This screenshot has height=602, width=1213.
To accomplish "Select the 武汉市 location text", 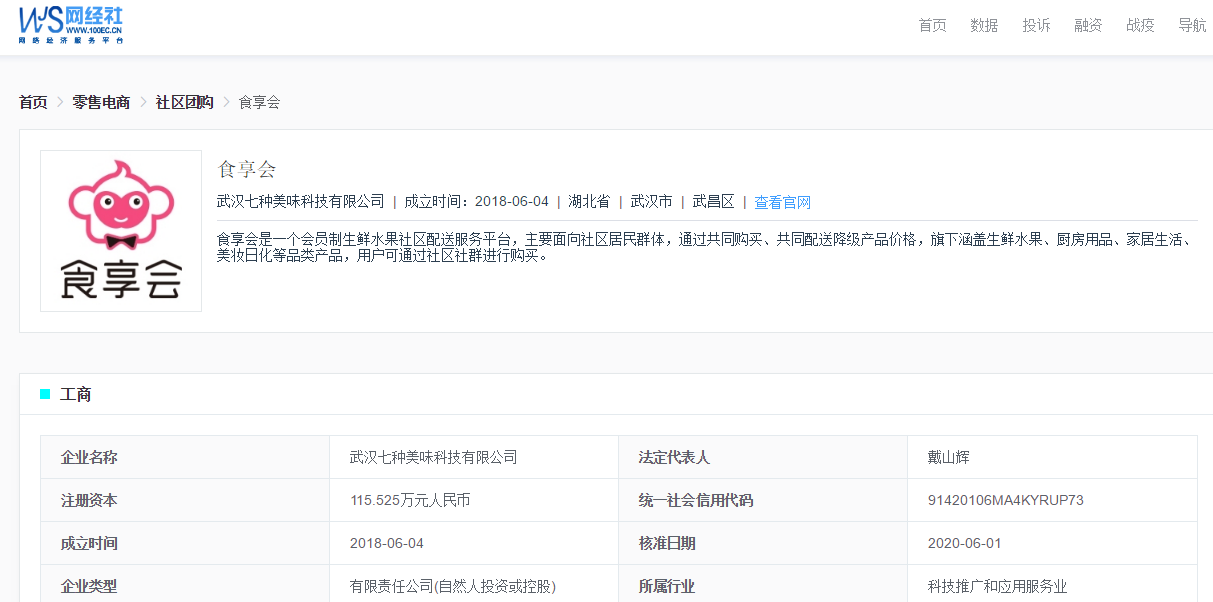I will coord(651,201).
